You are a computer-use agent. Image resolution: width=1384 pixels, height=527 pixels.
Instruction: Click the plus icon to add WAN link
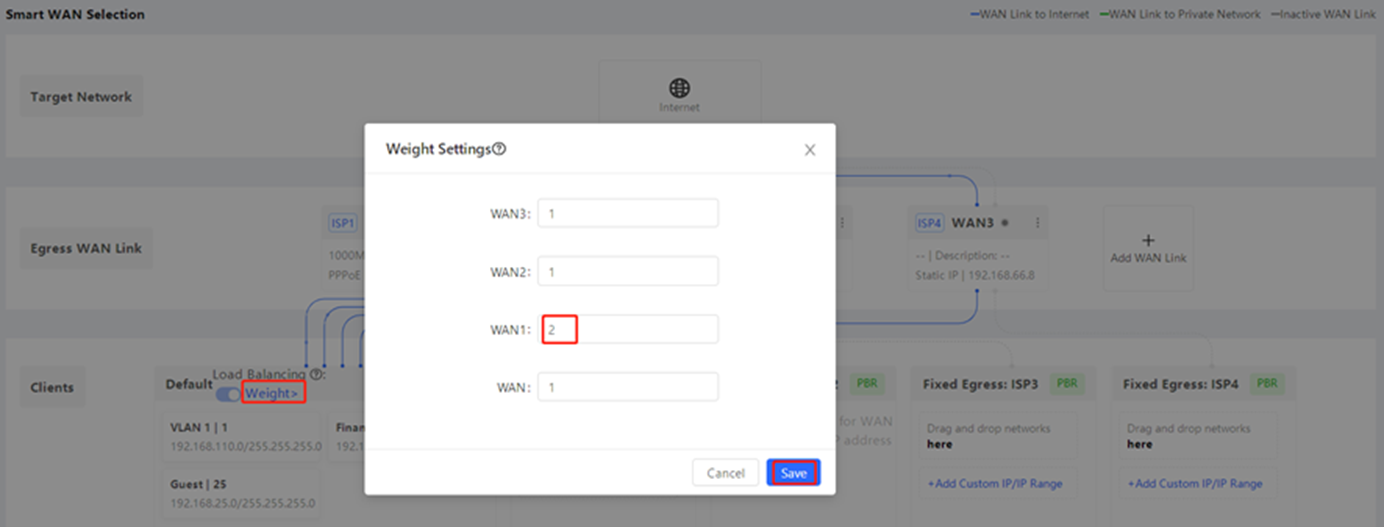coord(1148,240)
